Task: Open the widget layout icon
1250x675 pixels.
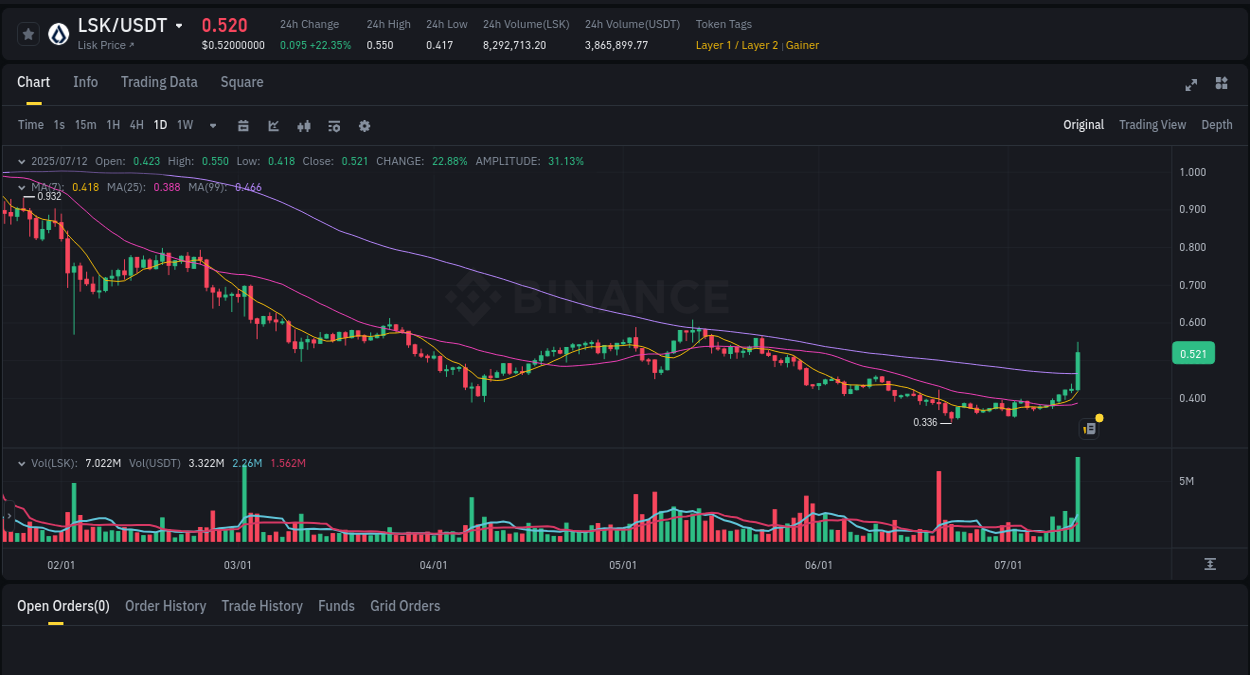Action: coord(1221,85)
